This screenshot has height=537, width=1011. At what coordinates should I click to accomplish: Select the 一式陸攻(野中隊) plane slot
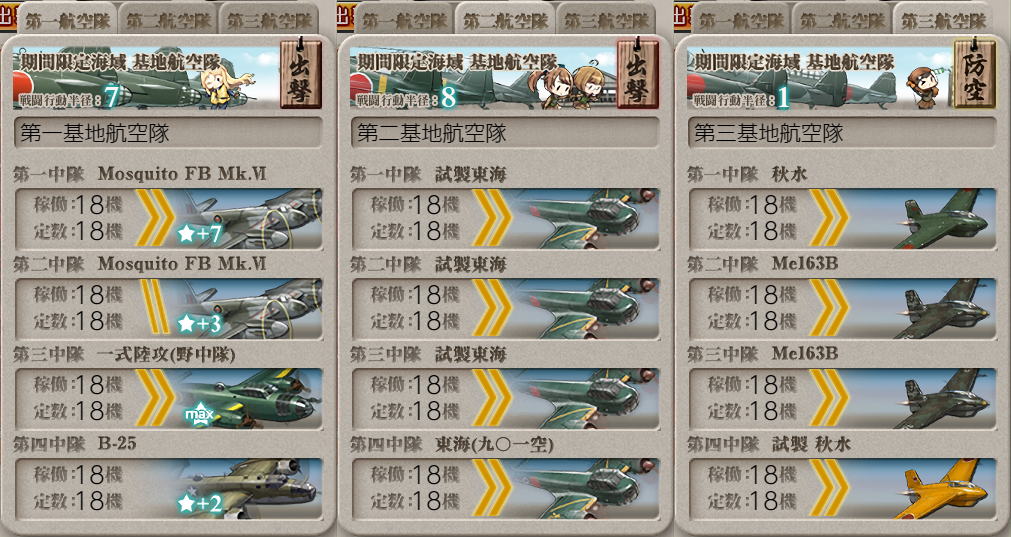click(168, 398)
